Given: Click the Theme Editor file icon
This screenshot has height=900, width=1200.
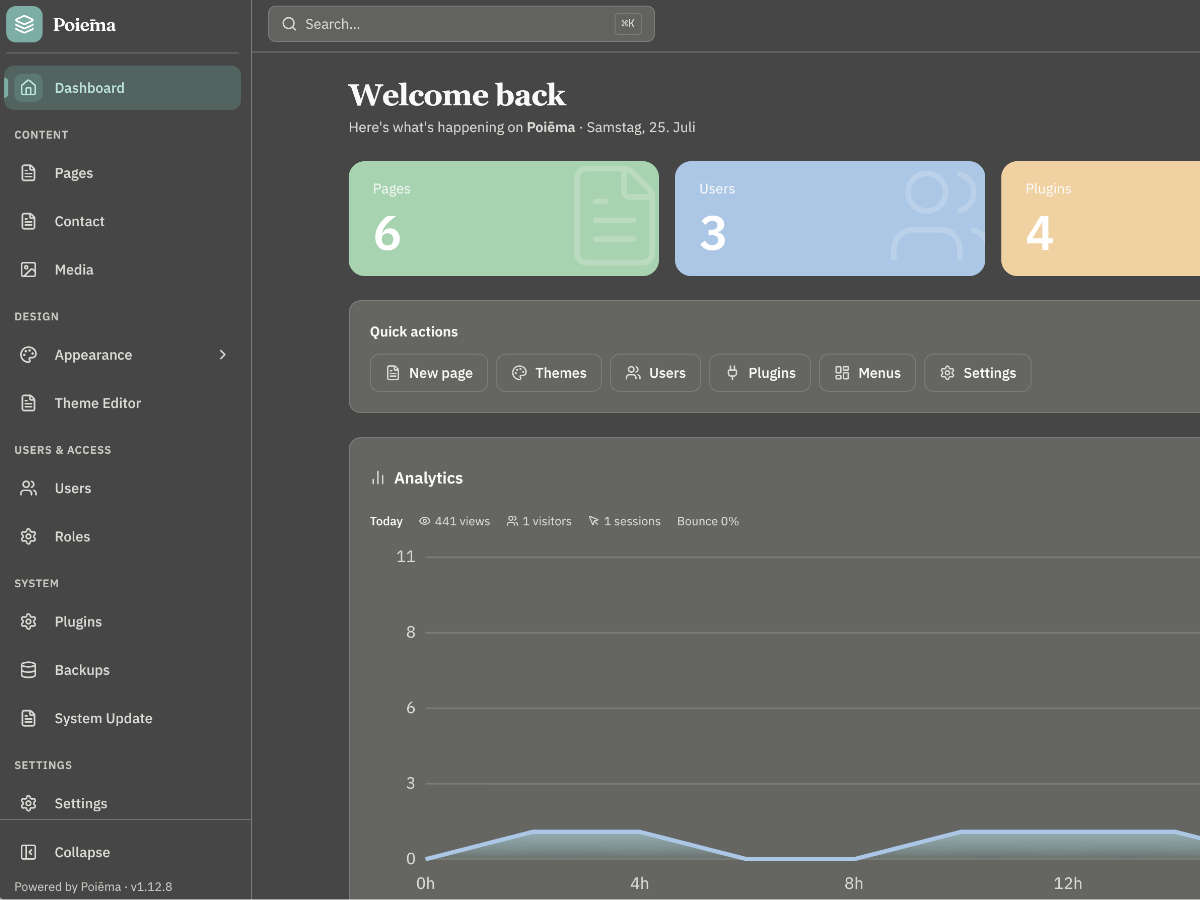Looking at the screenshot, I should point(29,403).
